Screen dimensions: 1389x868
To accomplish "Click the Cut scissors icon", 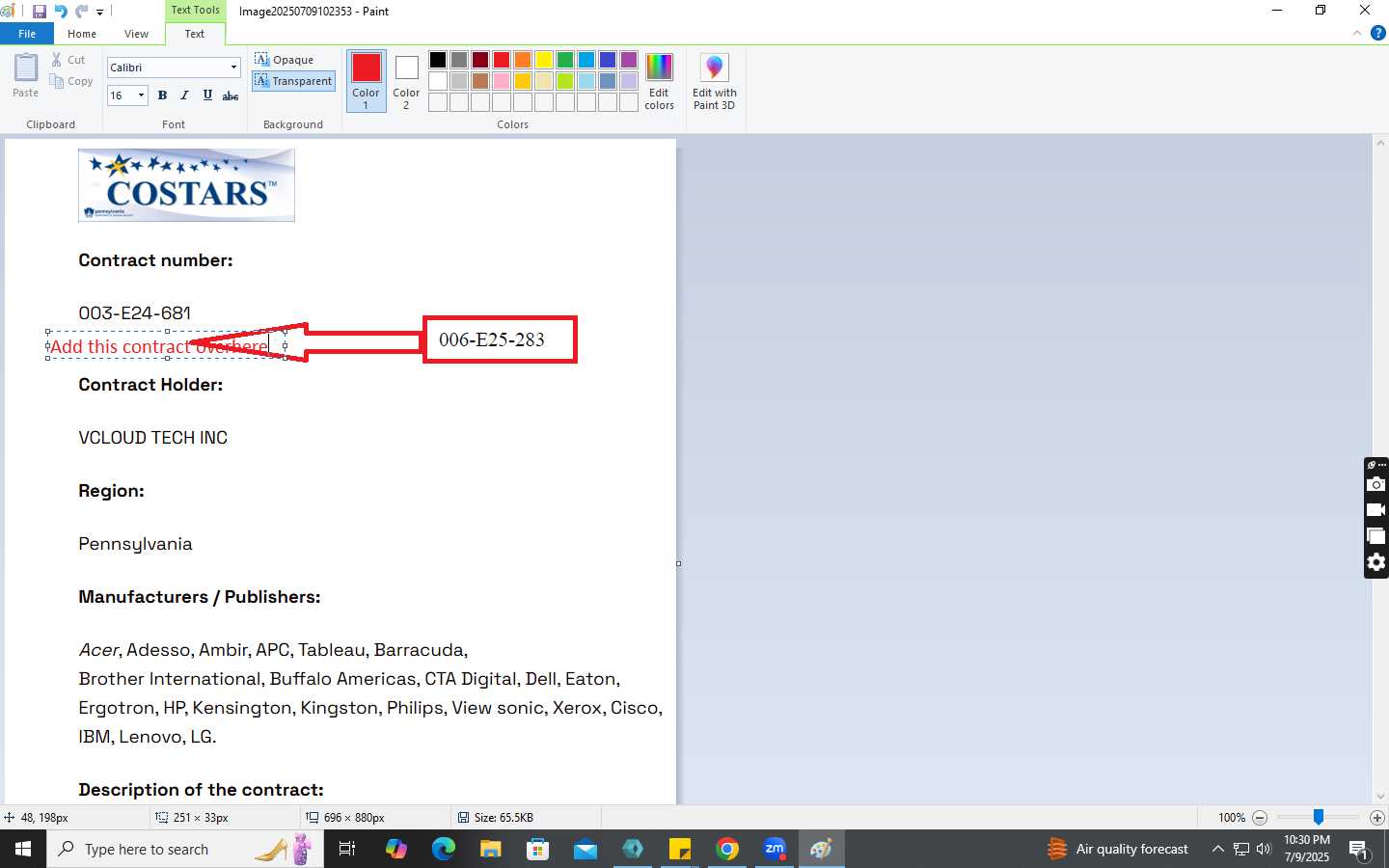I will pos(57,60).
